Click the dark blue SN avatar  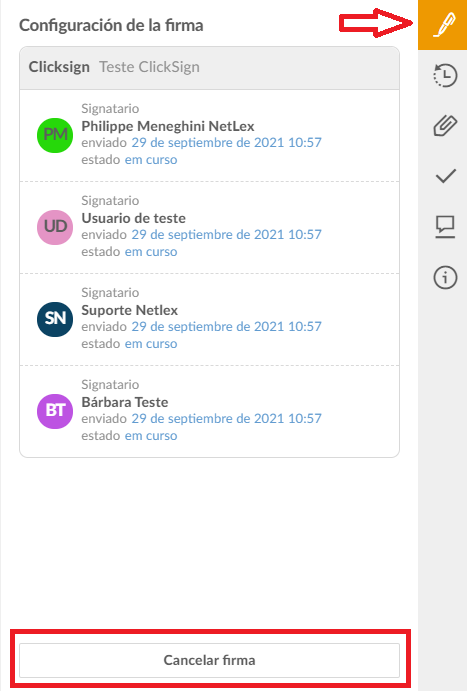click(x=55, y=319)
